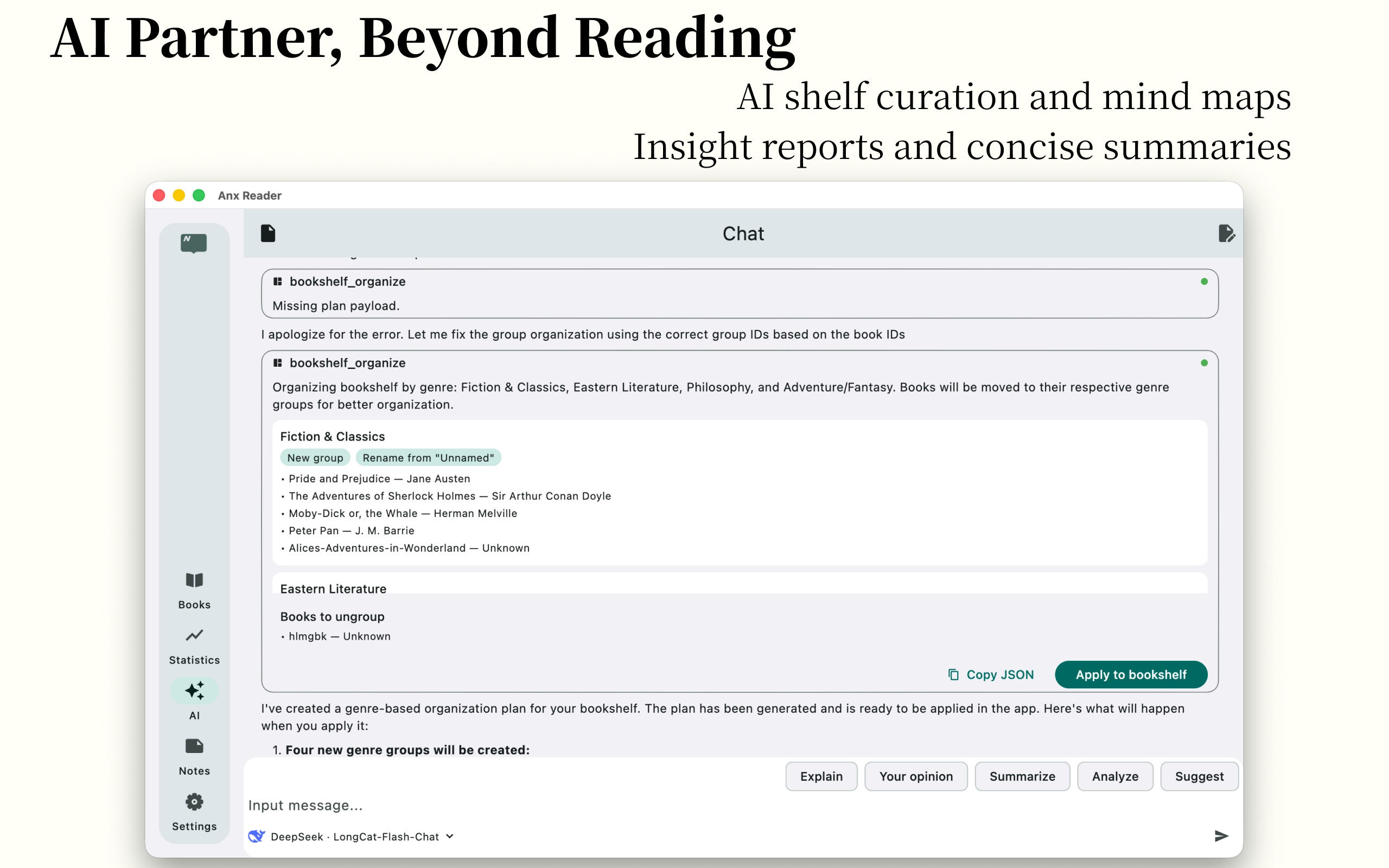Choose the Your opinion quick prompt
The width and height of the screenshot is (1389, 868).
coord(915,776)
